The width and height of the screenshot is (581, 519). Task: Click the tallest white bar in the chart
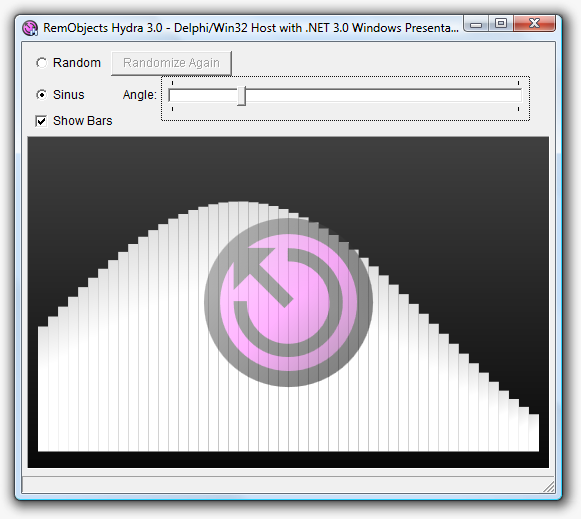[243, 326]
